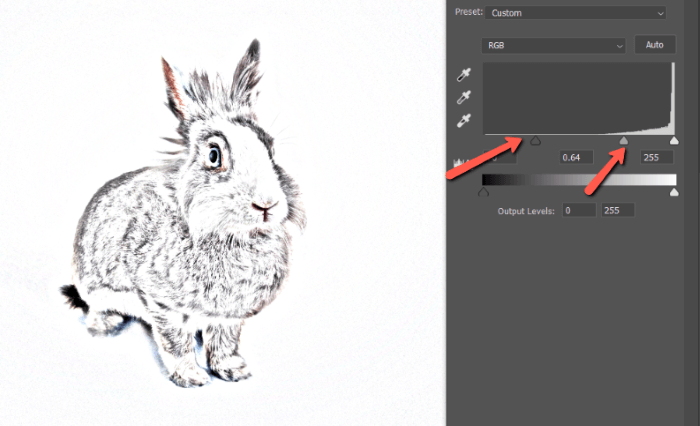This screenshot has height=426, width=700.
Task: Click the gray midtone input slider handle
Action: (x=625, y=142)
